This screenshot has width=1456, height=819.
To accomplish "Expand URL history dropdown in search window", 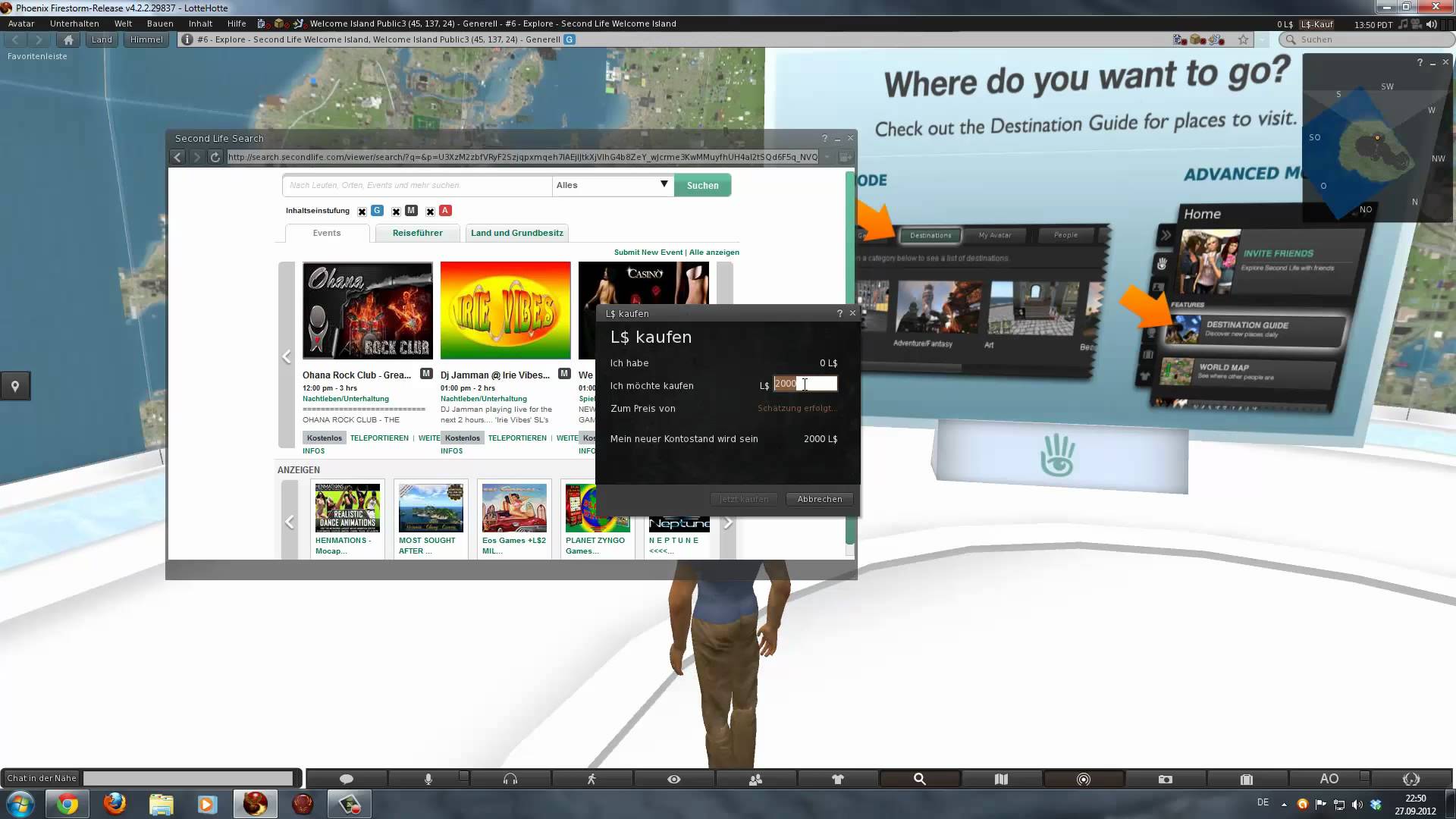I will click(827, 157).
